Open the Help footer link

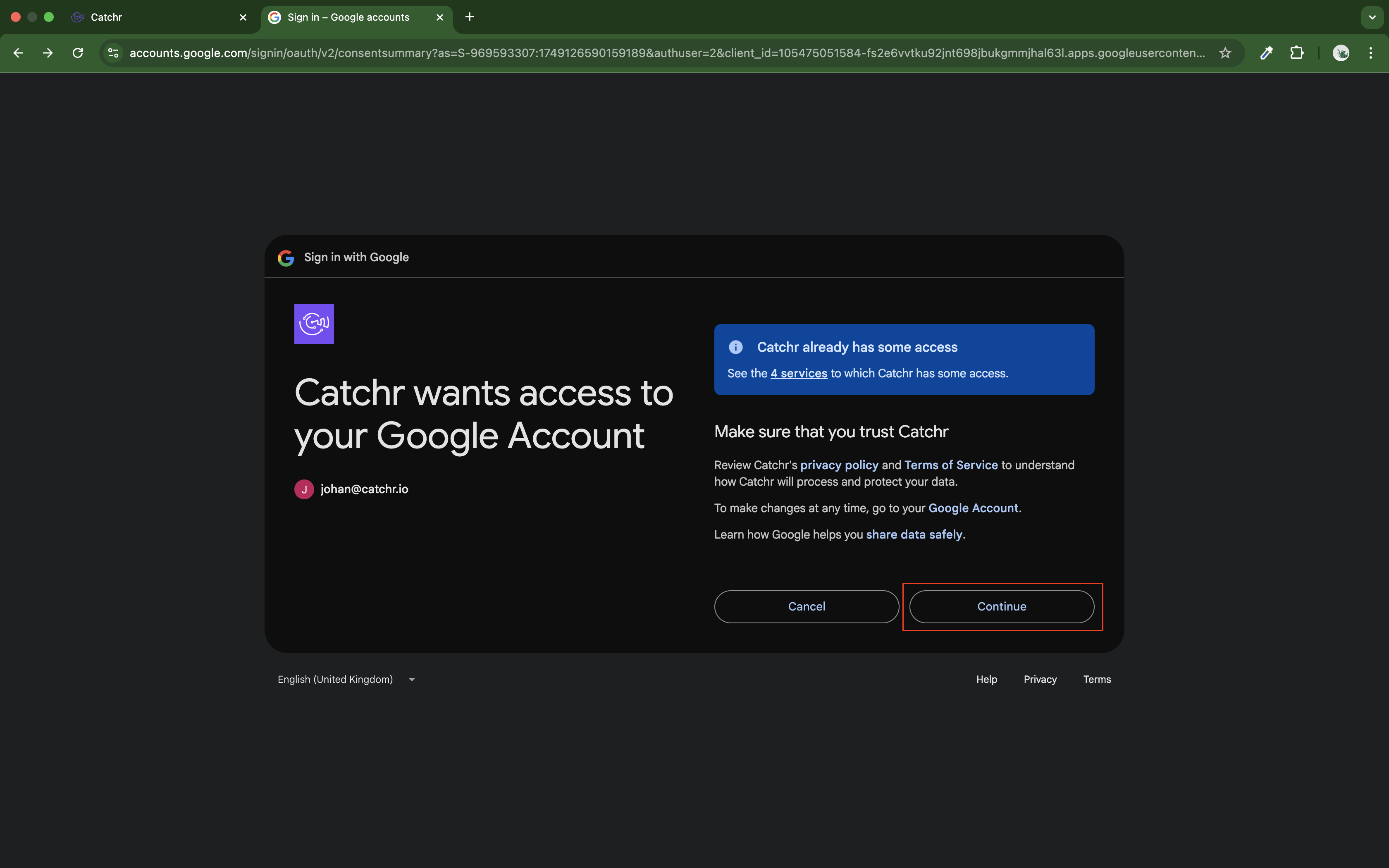pyautogui.click(x=987, y=679)
